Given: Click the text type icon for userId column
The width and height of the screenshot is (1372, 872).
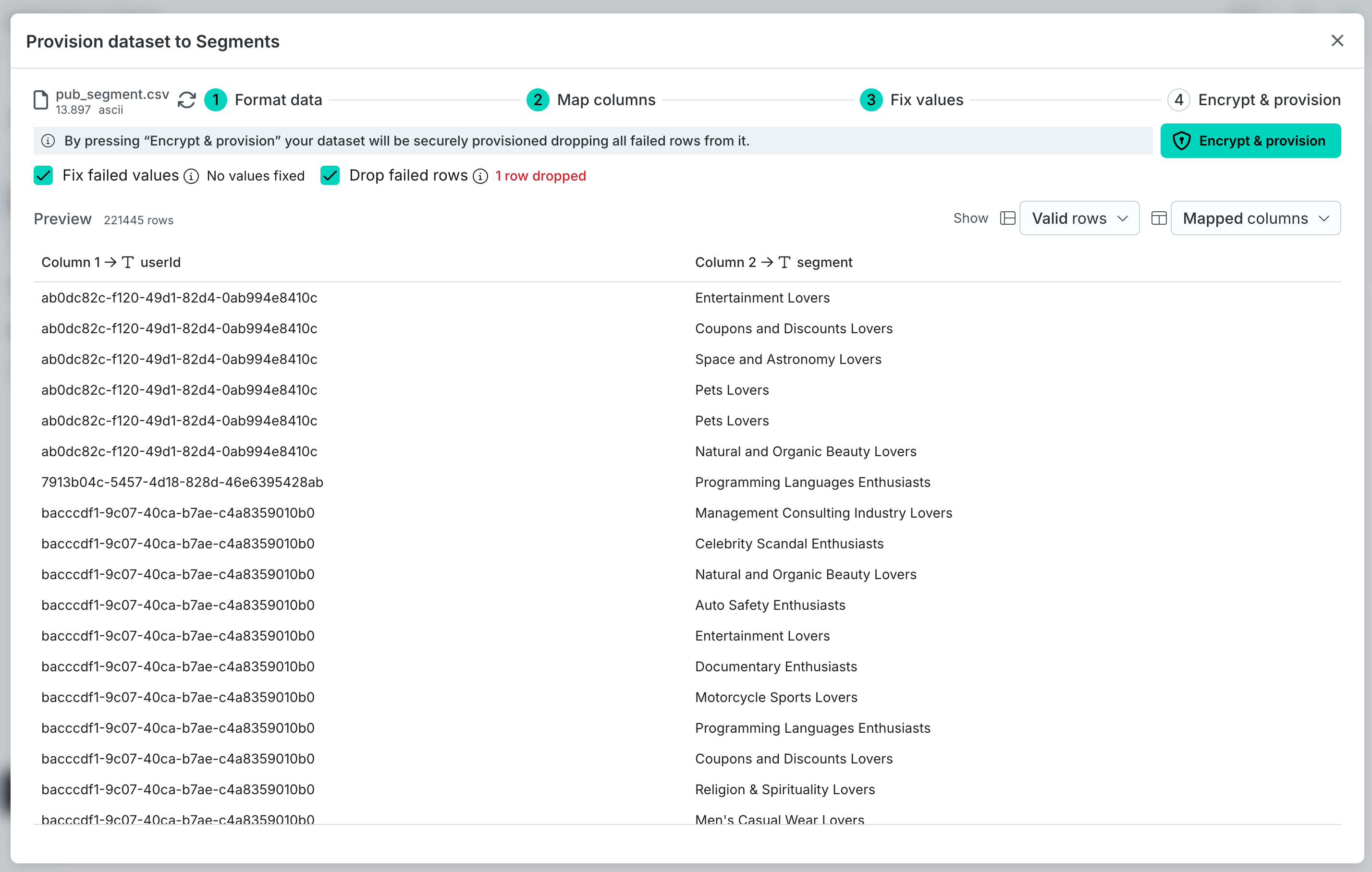Looking at the screenshot, I should coord(128,263).
